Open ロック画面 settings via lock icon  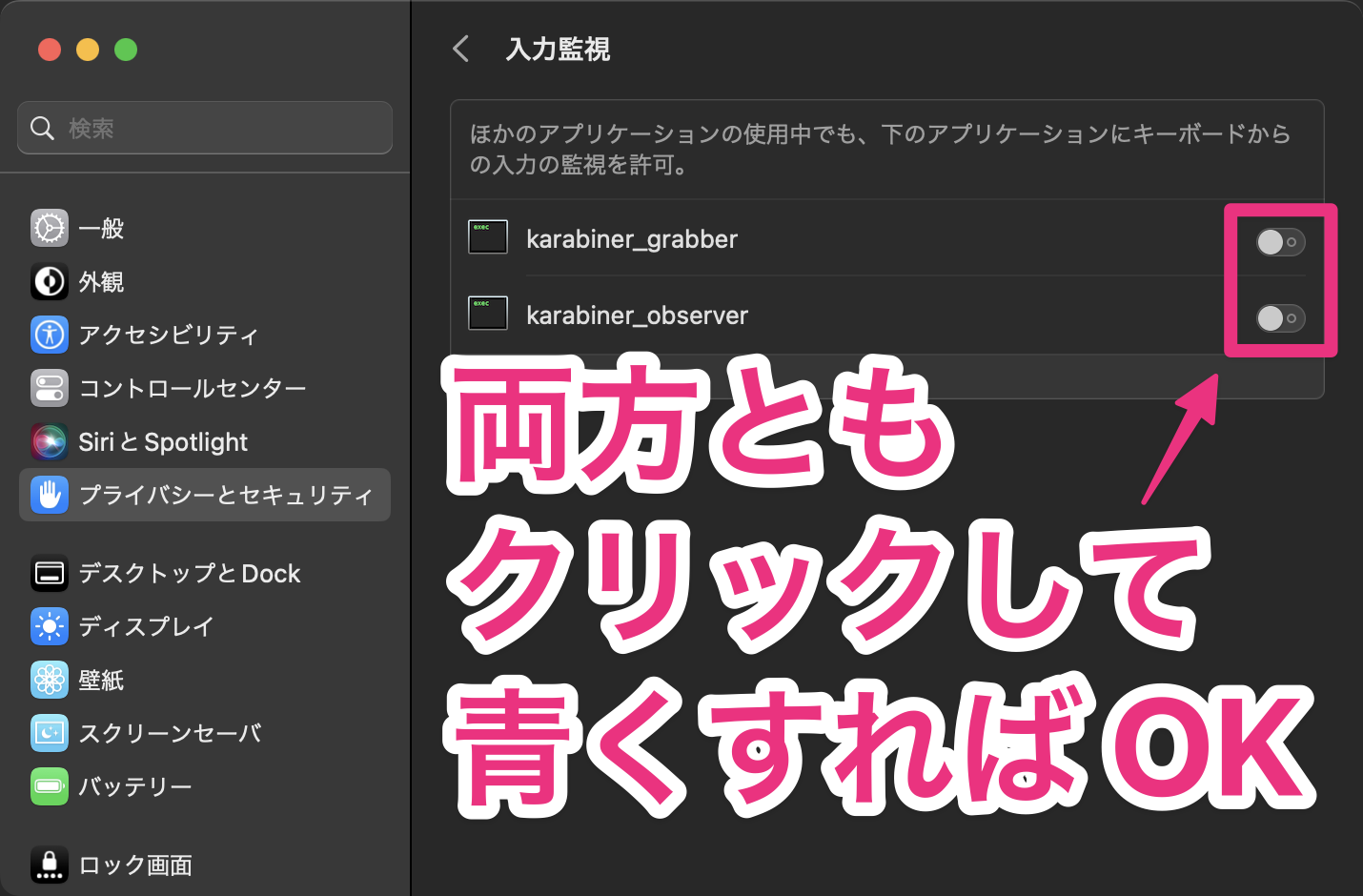49,865
